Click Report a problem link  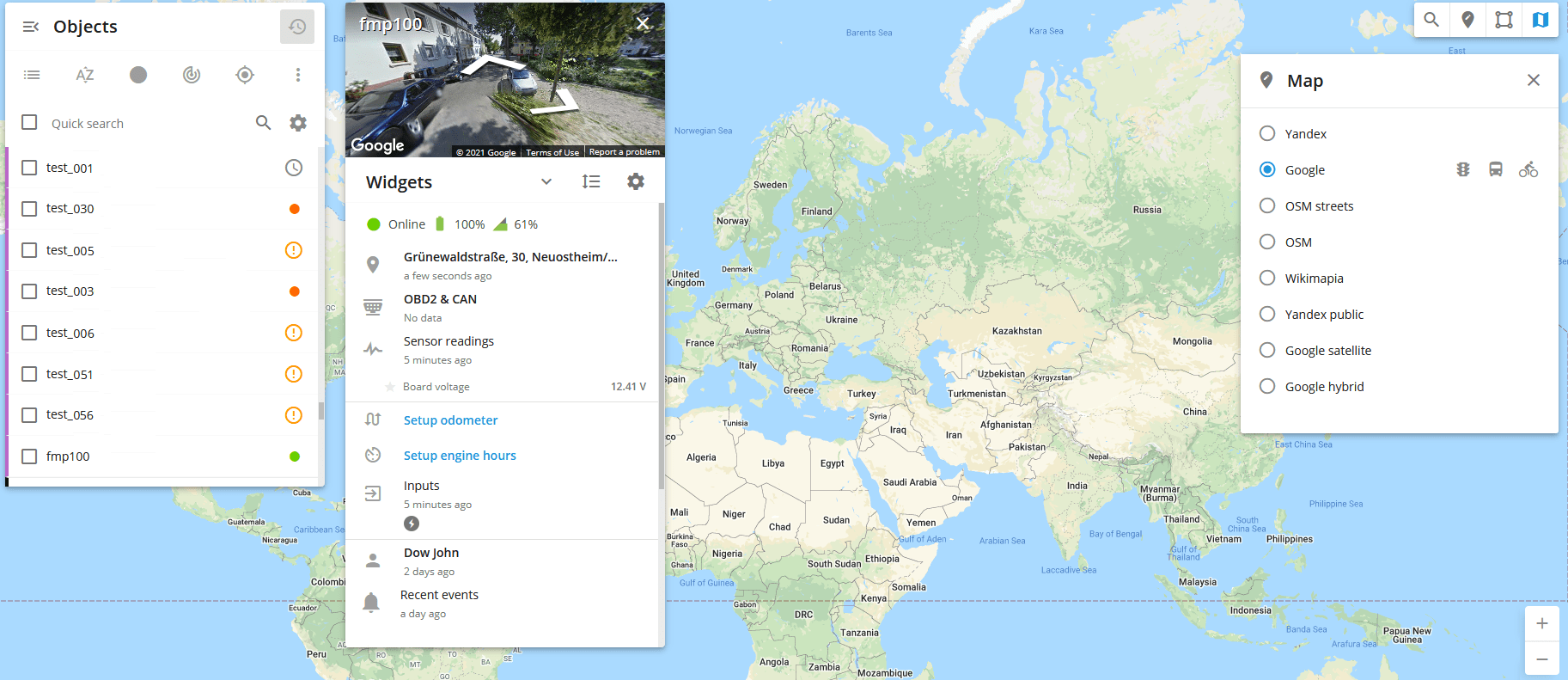tap(625, 152)
